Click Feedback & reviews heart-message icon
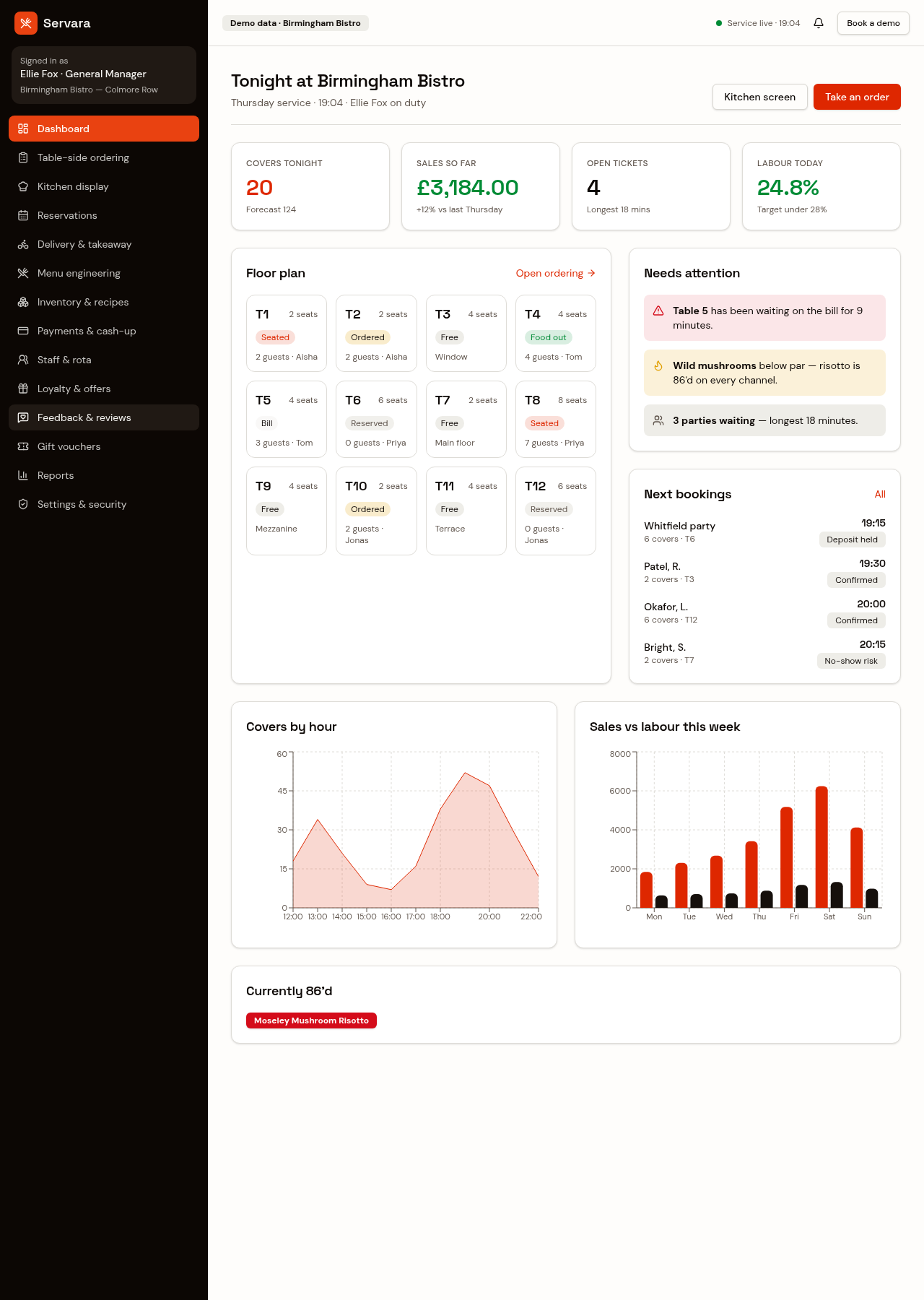Screen dimensions: 924x1300 [x=23, y=417]
